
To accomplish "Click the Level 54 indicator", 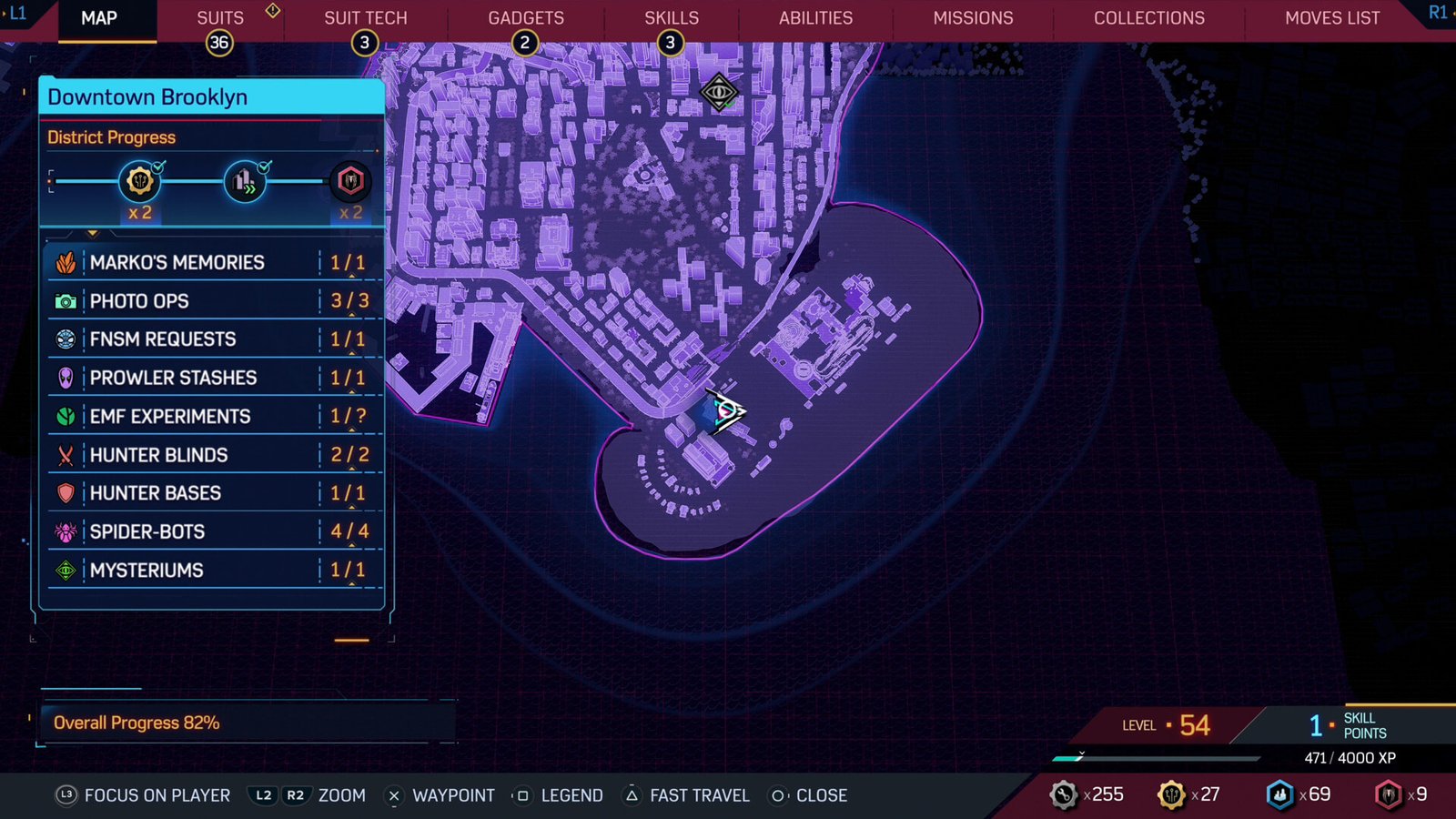I will coord(1167,725).
